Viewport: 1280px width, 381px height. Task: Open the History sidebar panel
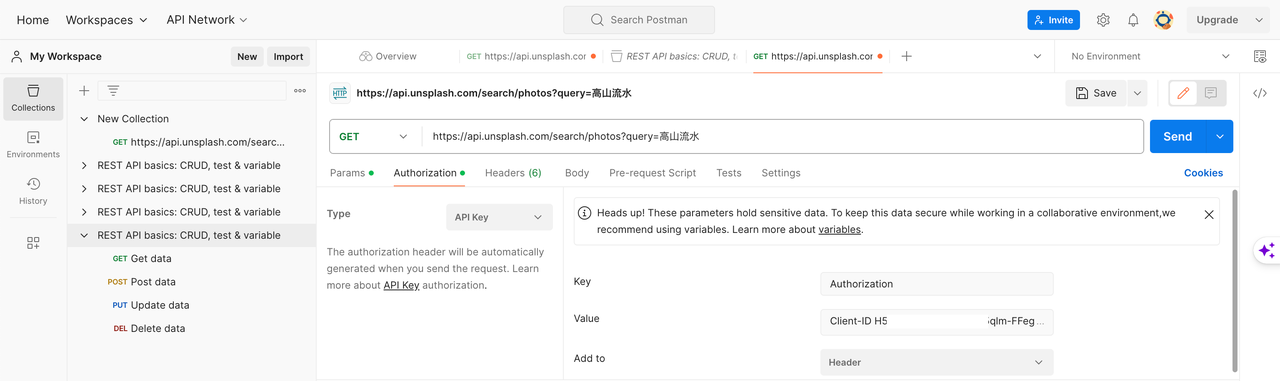33,191
